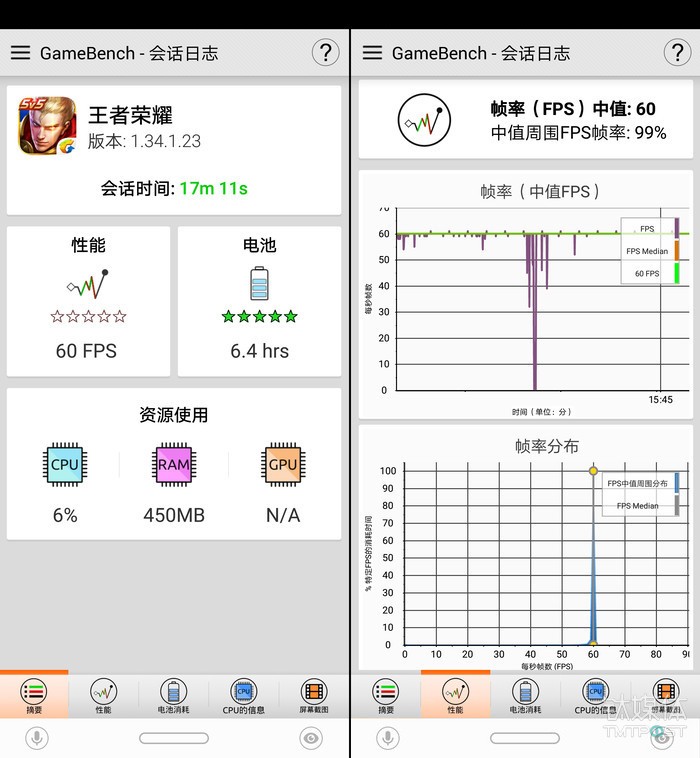Select the orange GPU chip icon
The width and height of the screenshot is (700, 758).
pos(283,464)
